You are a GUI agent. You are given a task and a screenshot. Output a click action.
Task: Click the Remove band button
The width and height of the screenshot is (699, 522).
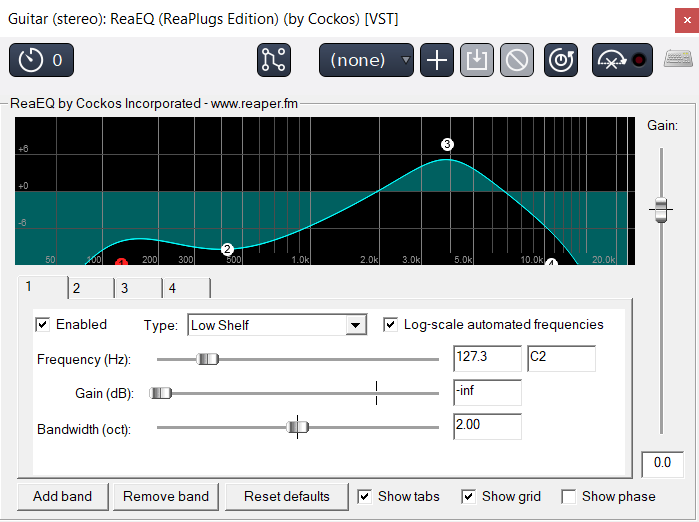[166, 497]
